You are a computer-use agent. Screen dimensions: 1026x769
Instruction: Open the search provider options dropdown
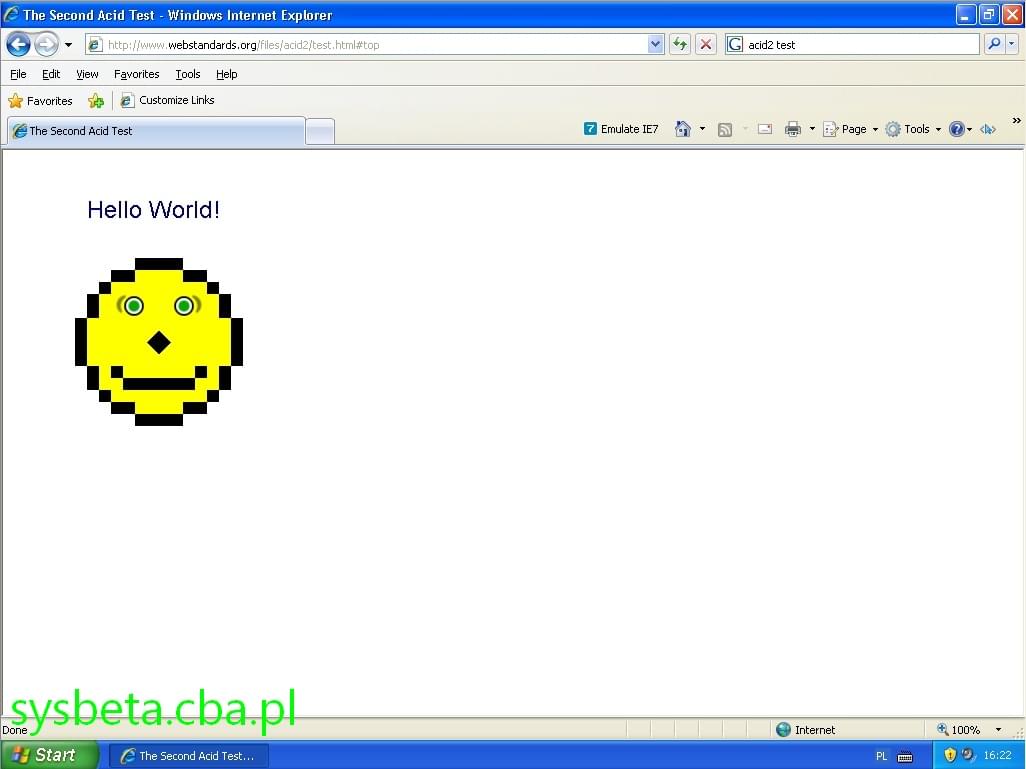(1012, 45)
